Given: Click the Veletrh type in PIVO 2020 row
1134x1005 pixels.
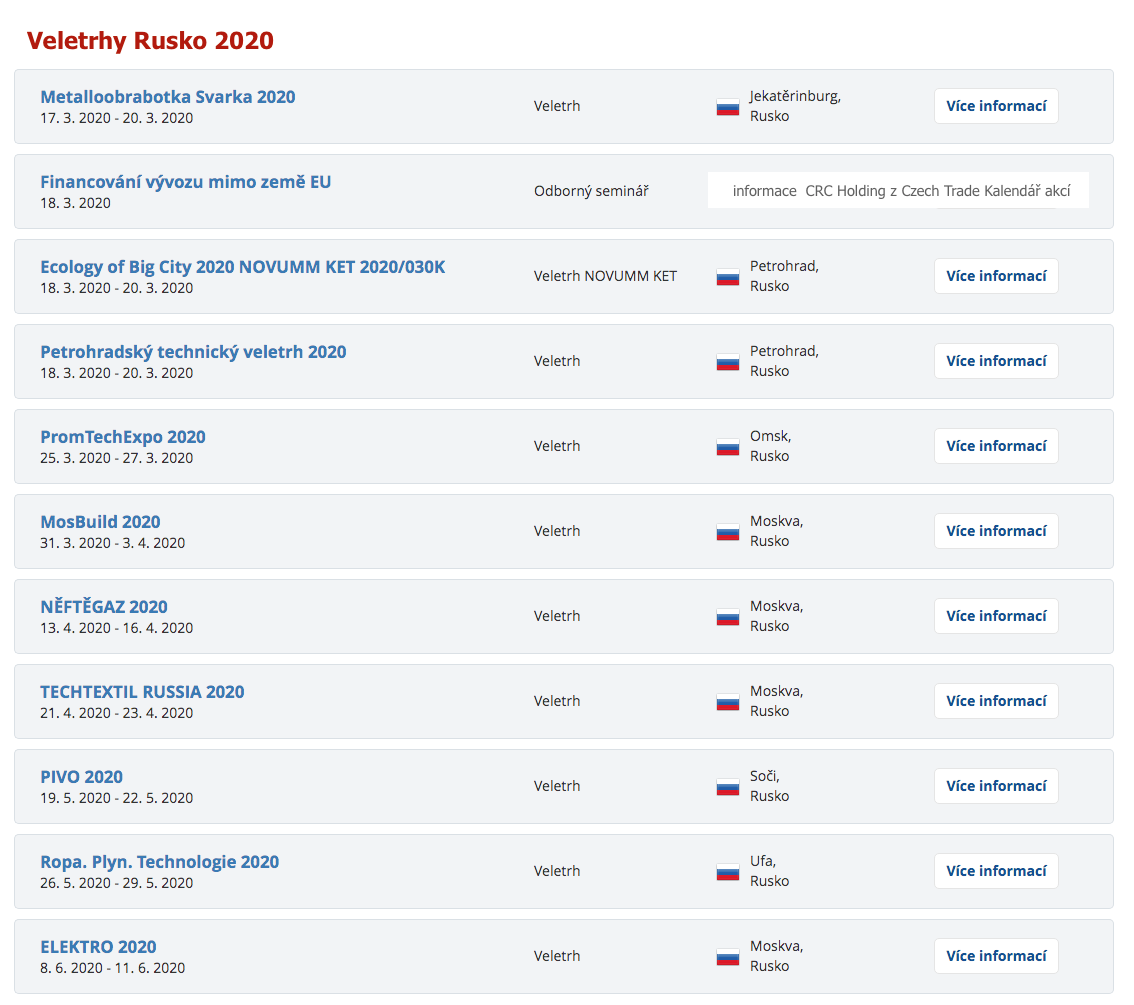Looking at the screenshot, I should tap(557, 786).
